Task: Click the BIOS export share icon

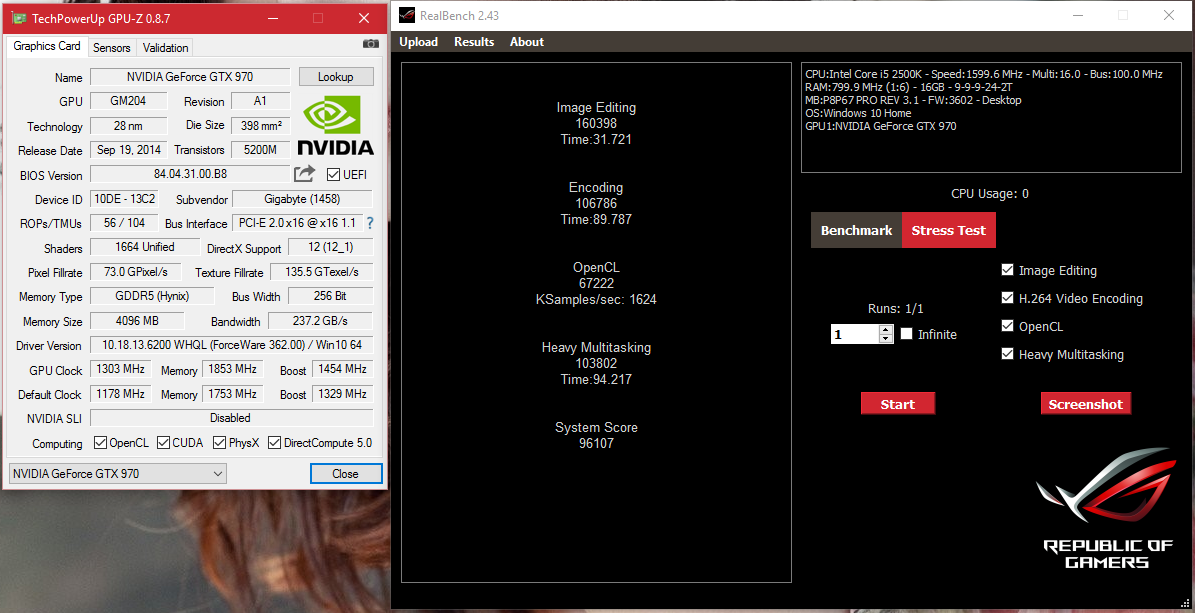Action: point(304,174)
